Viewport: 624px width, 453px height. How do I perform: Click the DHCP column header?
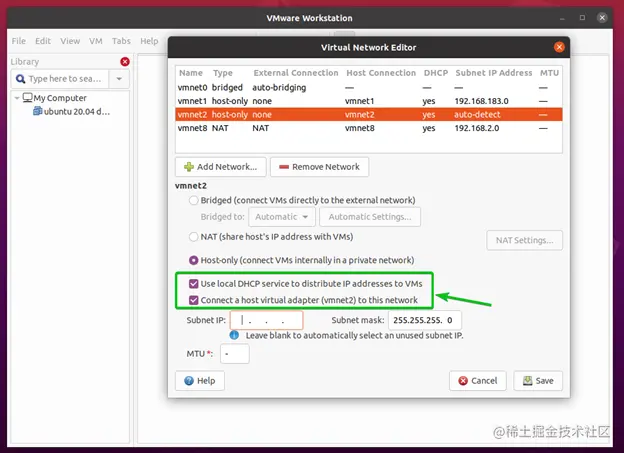tap(436, 73)
